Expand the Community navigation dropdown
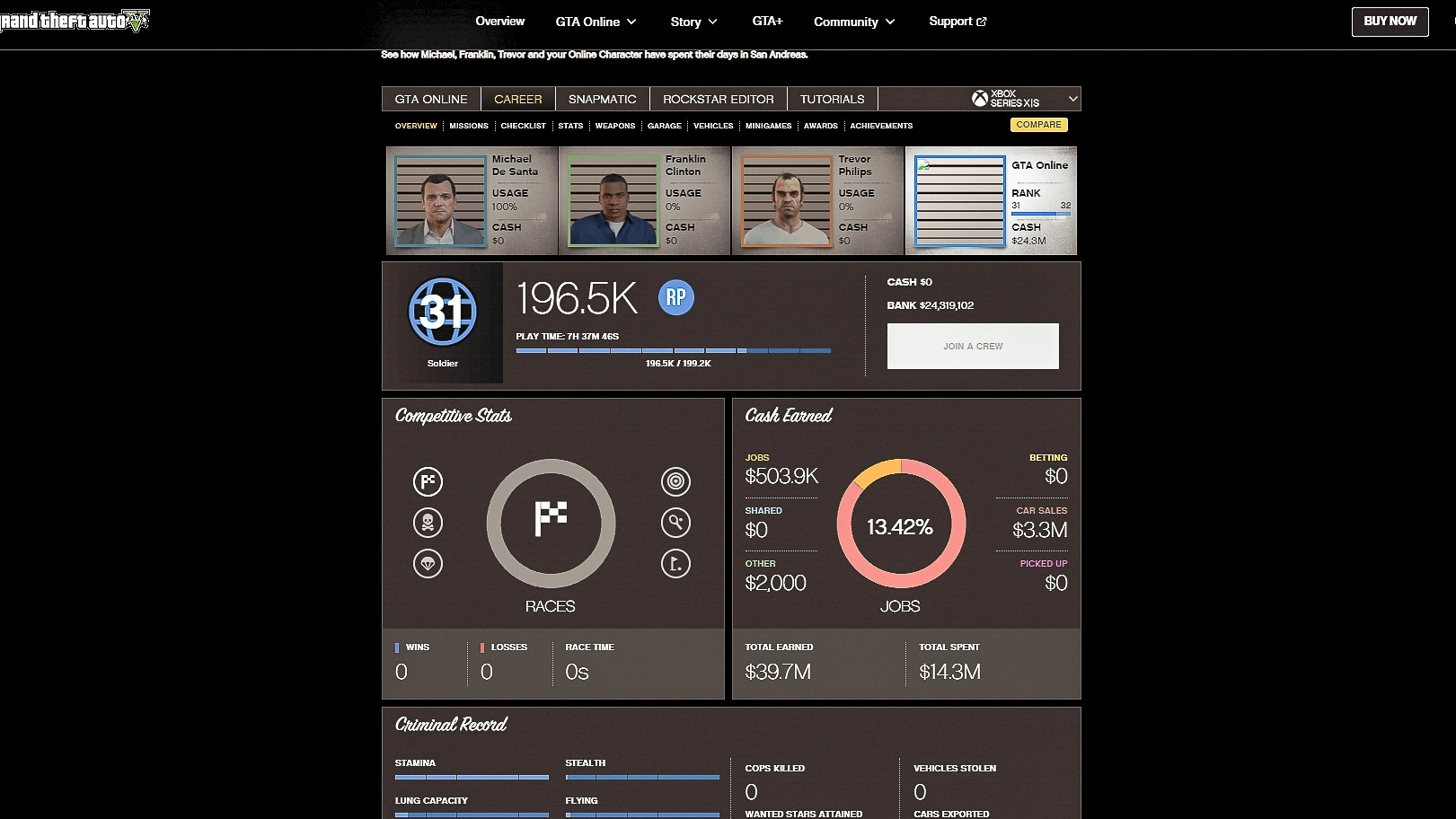1456x819 pixels. click(x=854, y=22)
